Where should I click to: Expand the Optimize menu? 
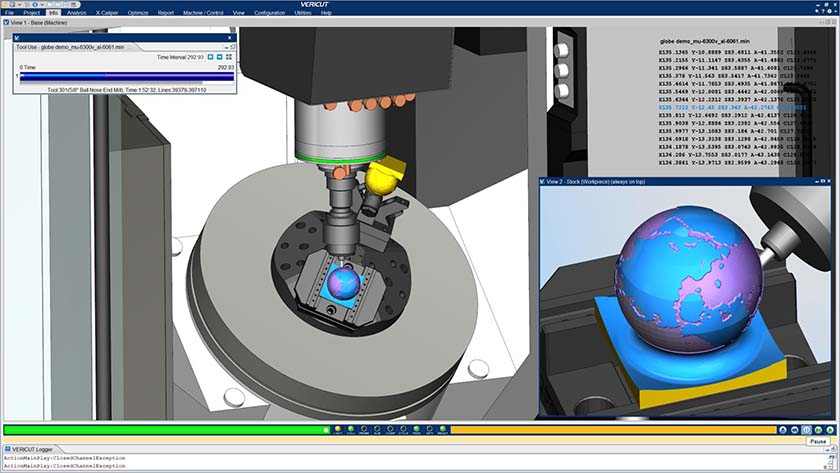(x=138, y=13)
